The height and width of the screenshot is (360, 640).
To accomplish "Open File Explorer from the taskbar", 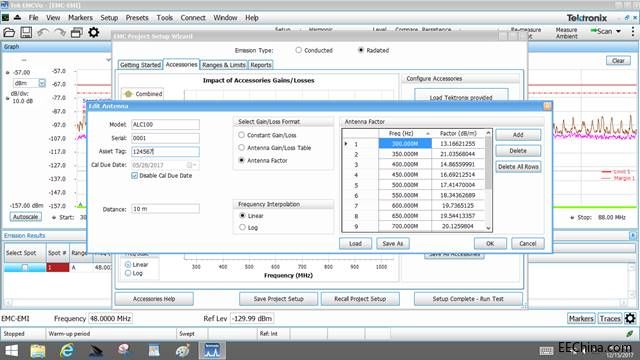I will (38, 351).
